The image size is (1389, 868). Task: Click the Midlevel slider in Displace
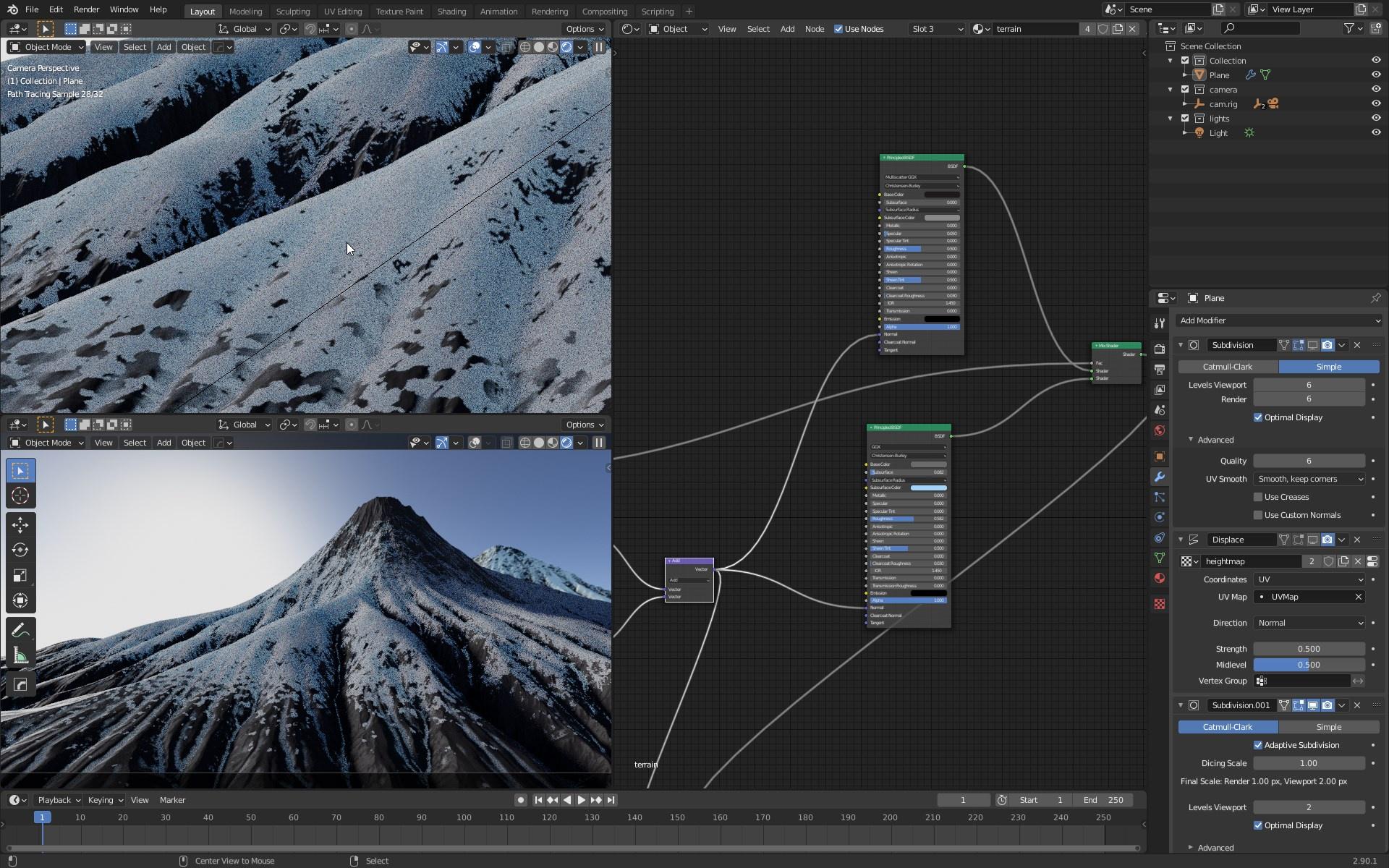[1309, 665]
